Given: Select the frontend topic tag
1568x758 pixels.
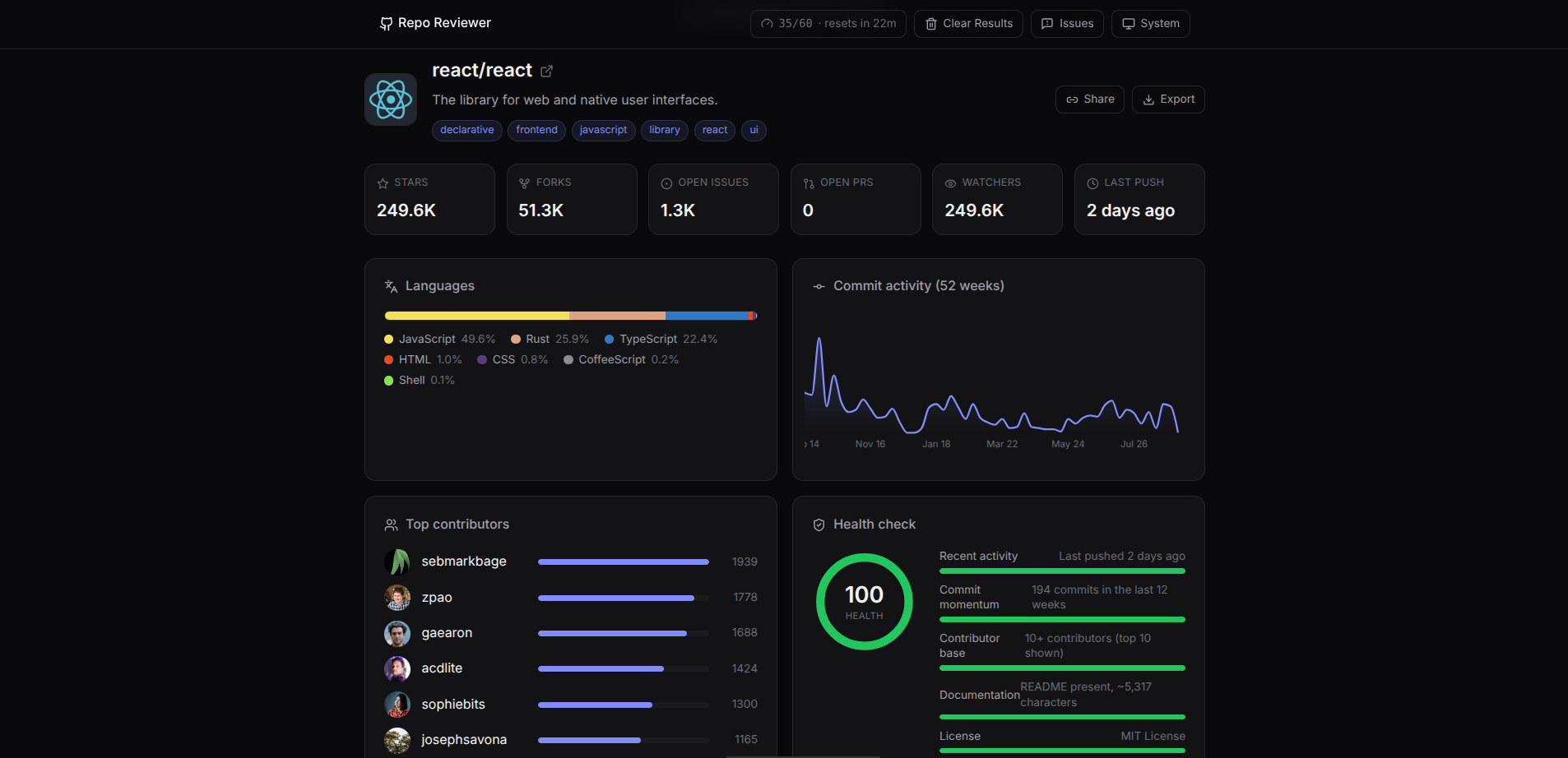Looking at the screenshot, I should click(x=536, y=130).
